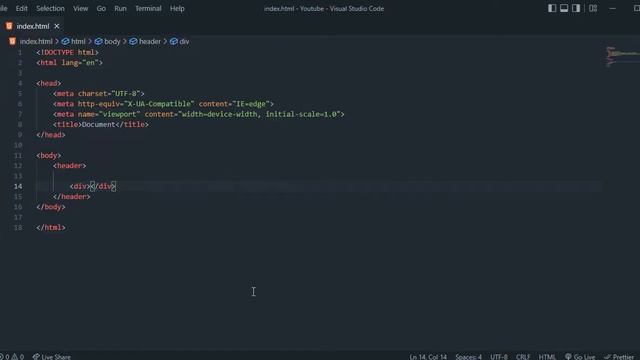This screenshot has height=360, width=640.
Task: Click the X-UA-Compatible meta line
Action: pos(163,104)
